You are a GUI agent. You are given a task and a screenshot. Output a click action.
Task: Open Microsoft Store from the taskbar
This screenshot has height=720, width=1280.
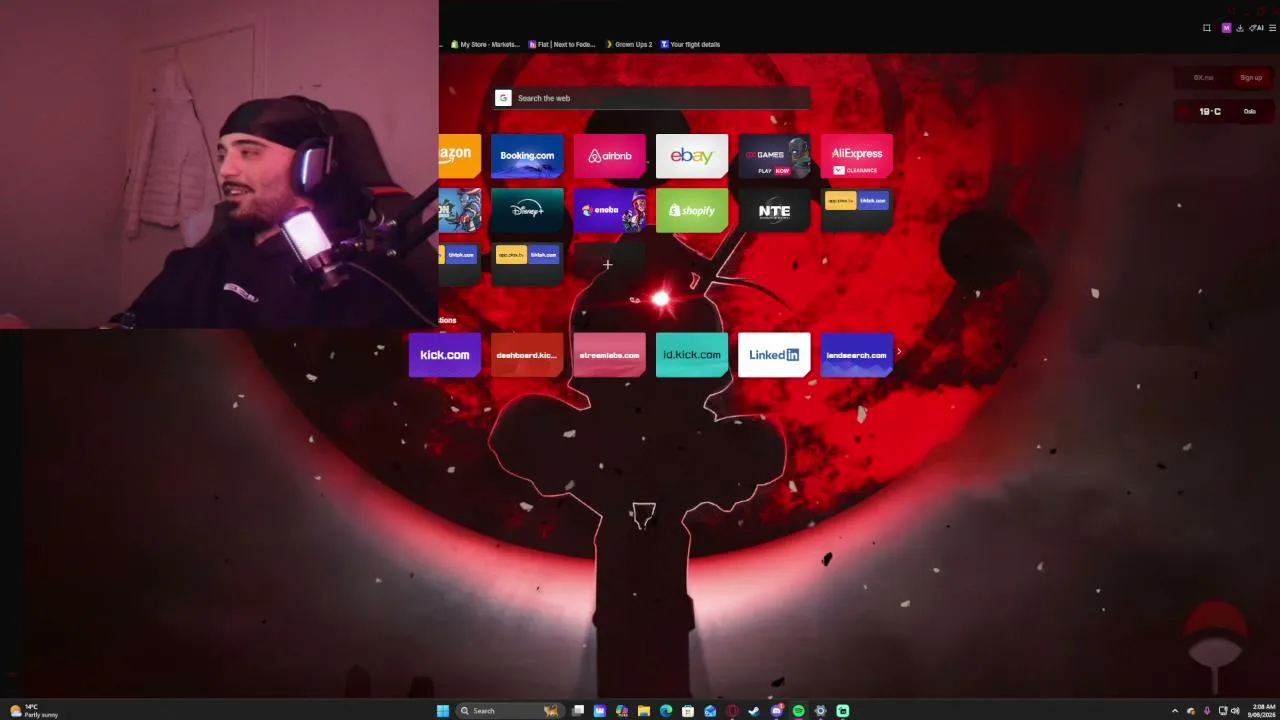pos(688,711)
